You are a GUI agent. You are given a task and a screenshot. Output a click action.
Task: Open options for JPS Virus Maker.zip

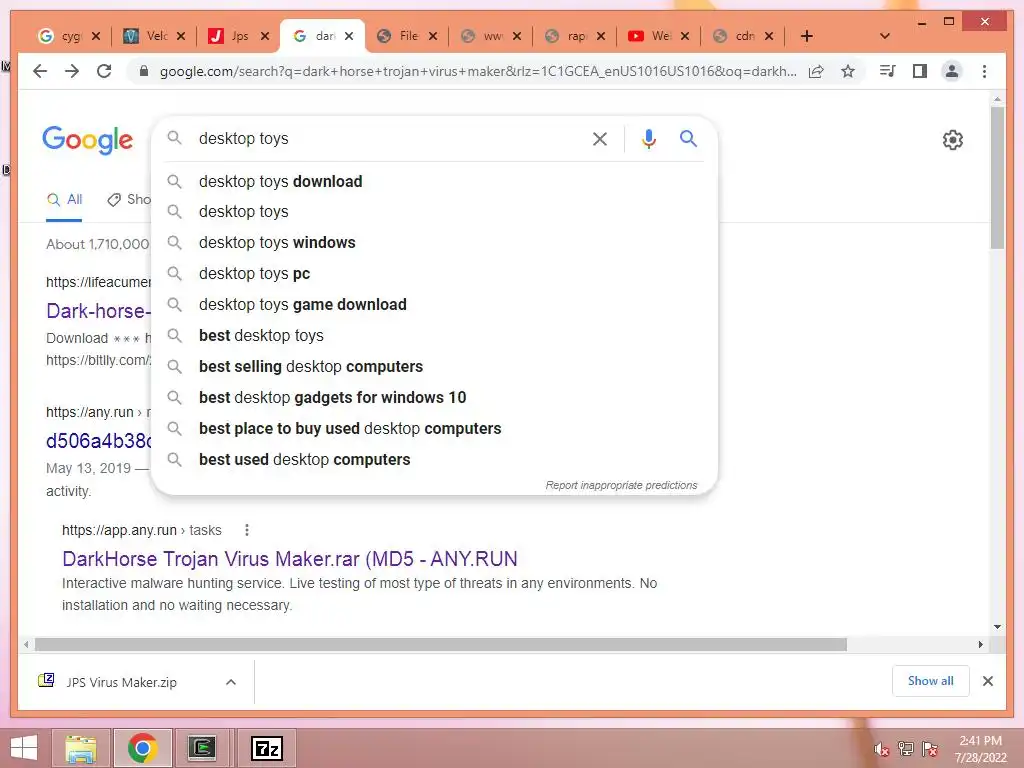coord(231,682)
